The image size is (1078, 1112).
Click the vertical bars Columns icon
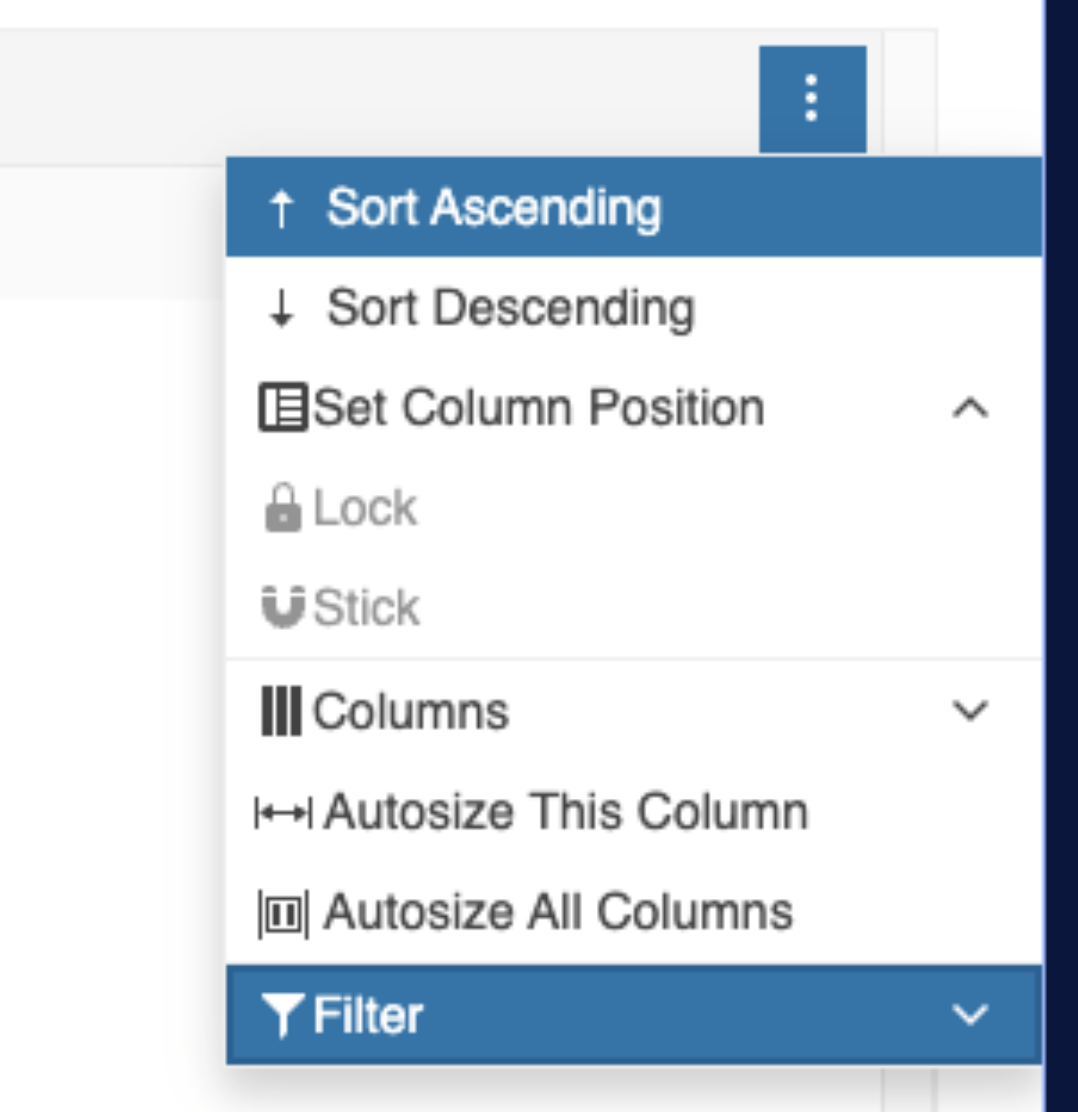coord(281,712)
